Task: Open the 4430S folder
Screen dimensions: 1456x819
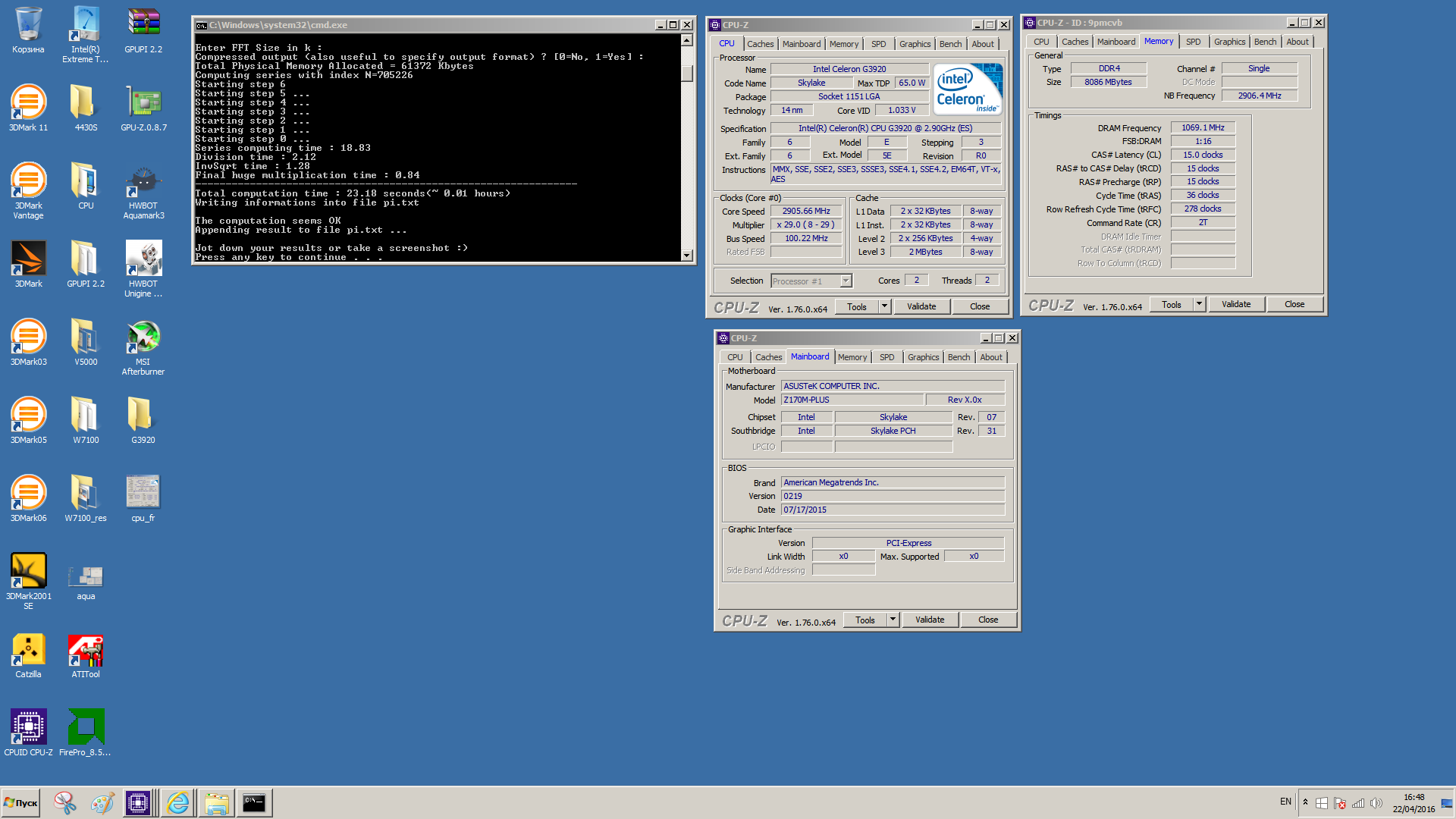Action: [x=86, y=108]
